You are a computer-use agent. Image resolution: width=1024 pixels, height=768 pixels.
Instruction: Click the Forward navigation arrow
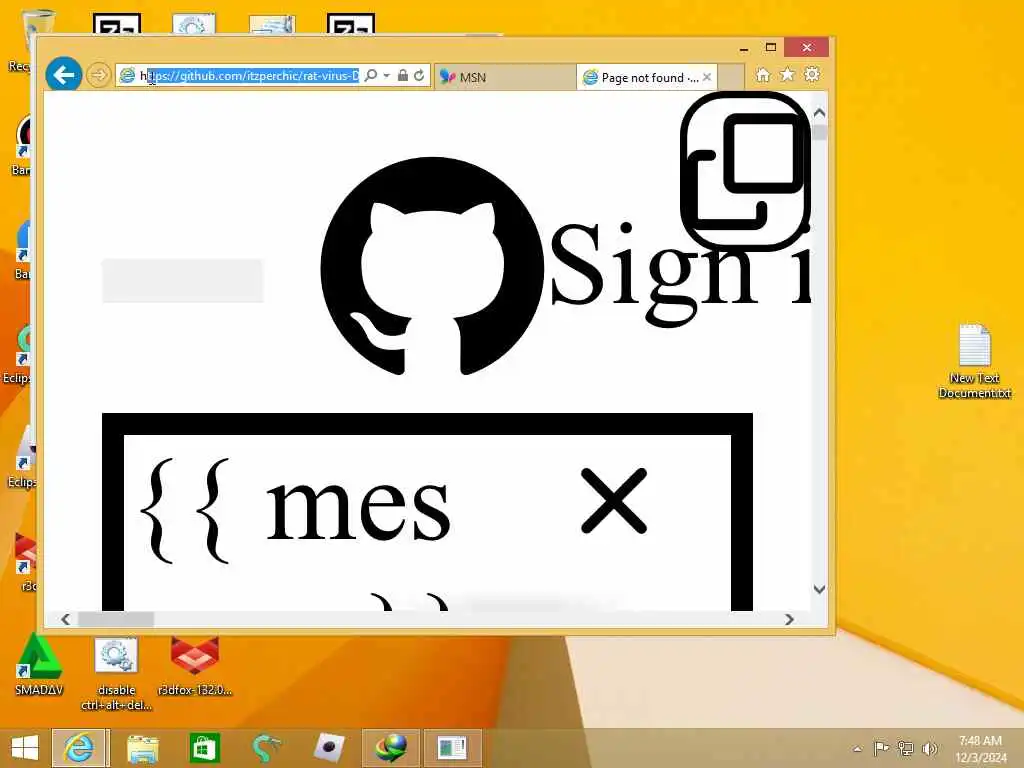[x=99, y=75]
